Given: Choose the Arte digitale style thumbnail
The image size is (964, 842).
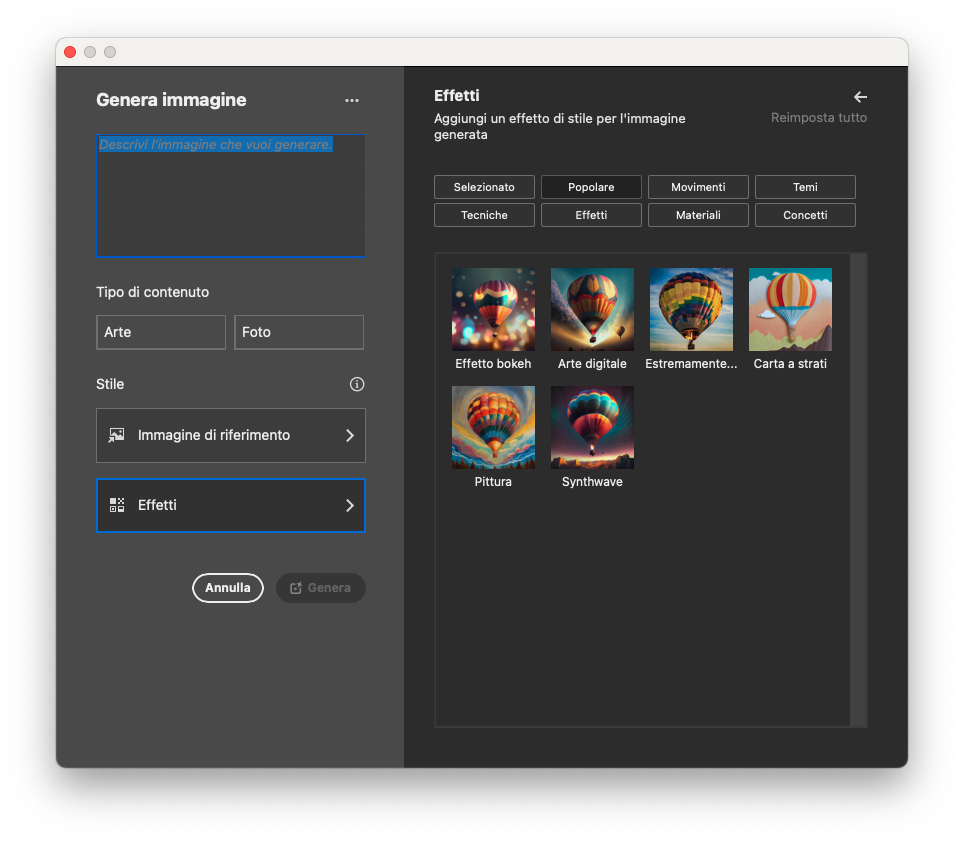Looking at the screenshot, I should (x=592, y=309).
